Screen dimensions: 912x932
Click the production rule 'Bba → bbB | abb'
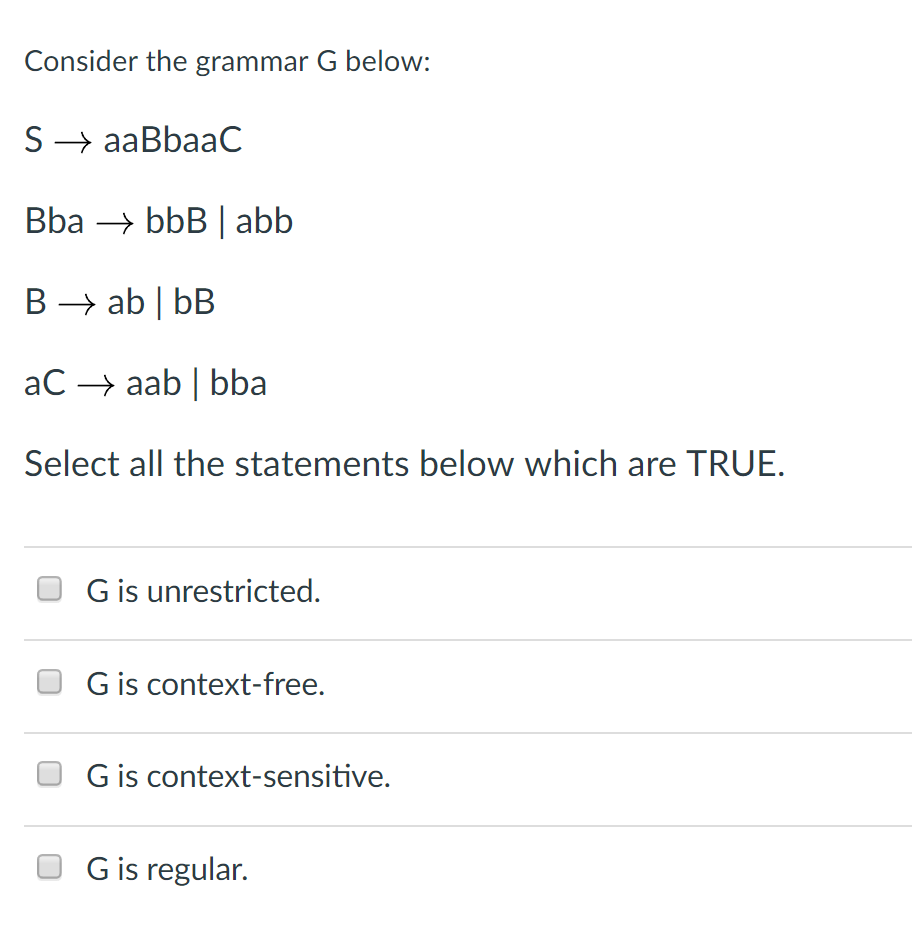click(158, 221)
